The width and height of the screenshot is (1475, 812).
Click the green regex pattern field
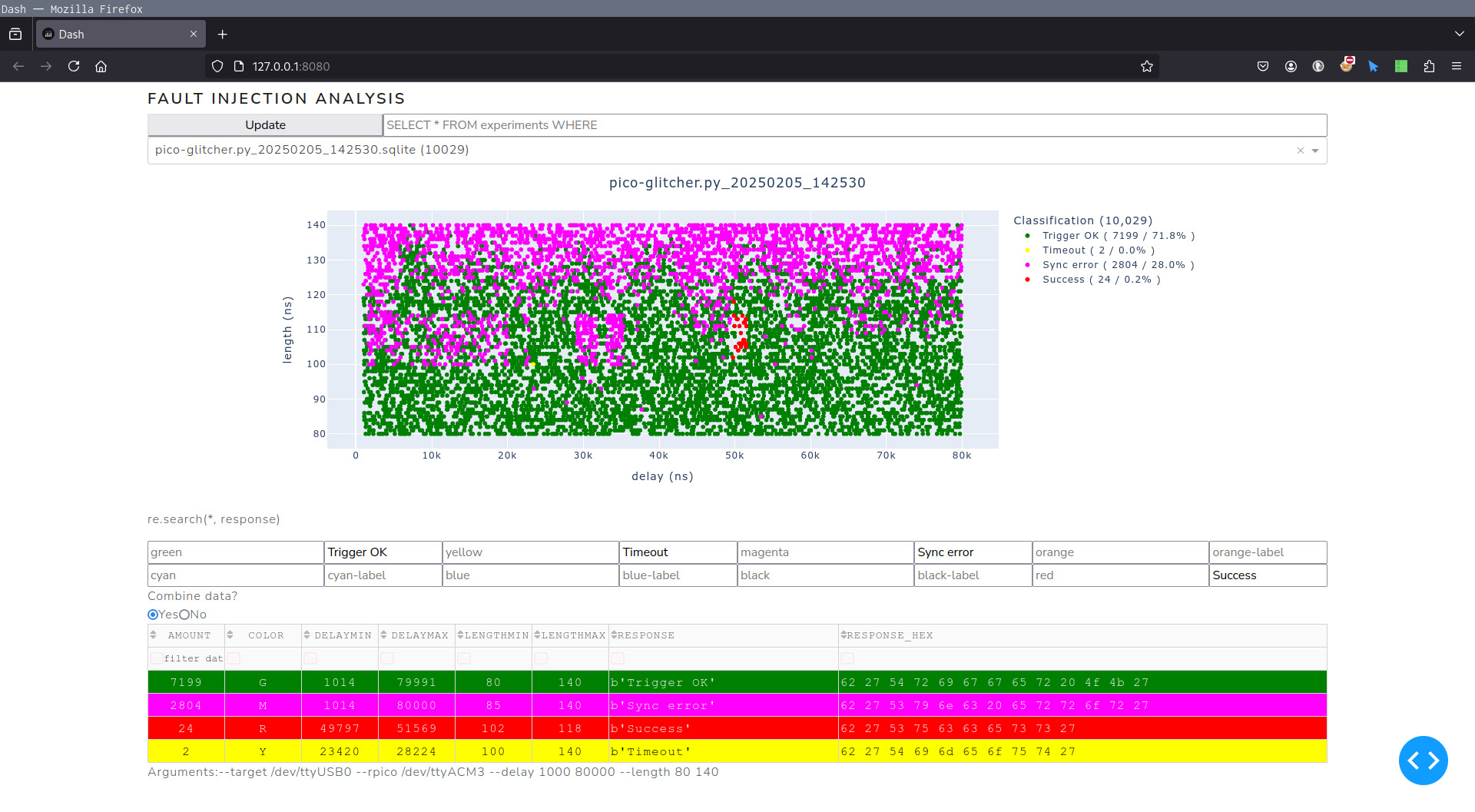click(236, 552)
